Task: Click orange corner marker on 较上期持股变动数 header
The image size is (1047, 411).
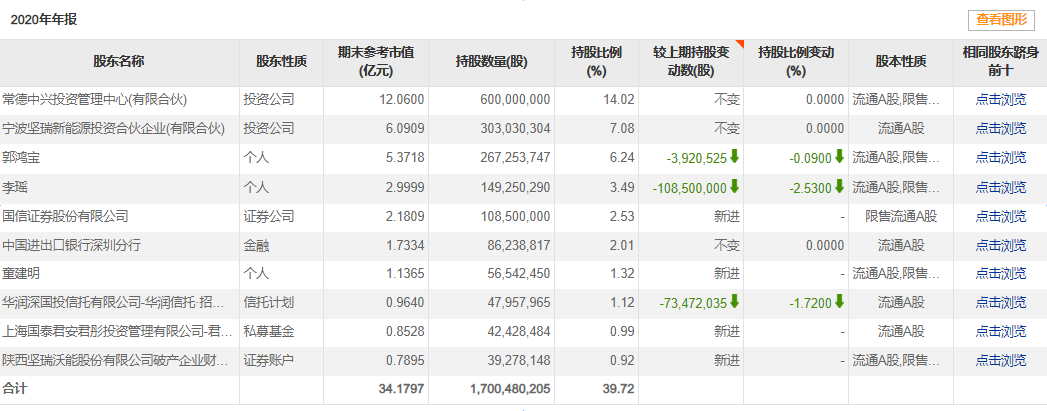Action: click(739, 43)
